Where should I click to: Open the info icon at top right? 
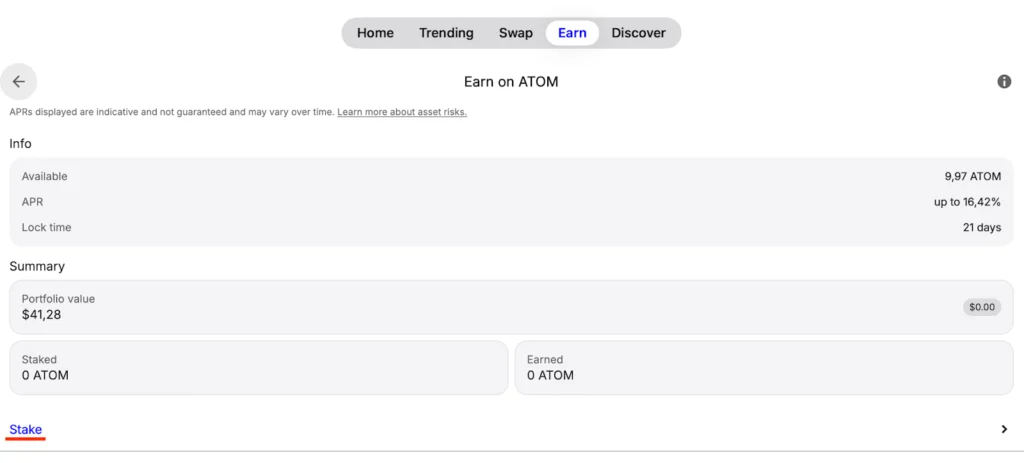click(x=1004, y=82)
